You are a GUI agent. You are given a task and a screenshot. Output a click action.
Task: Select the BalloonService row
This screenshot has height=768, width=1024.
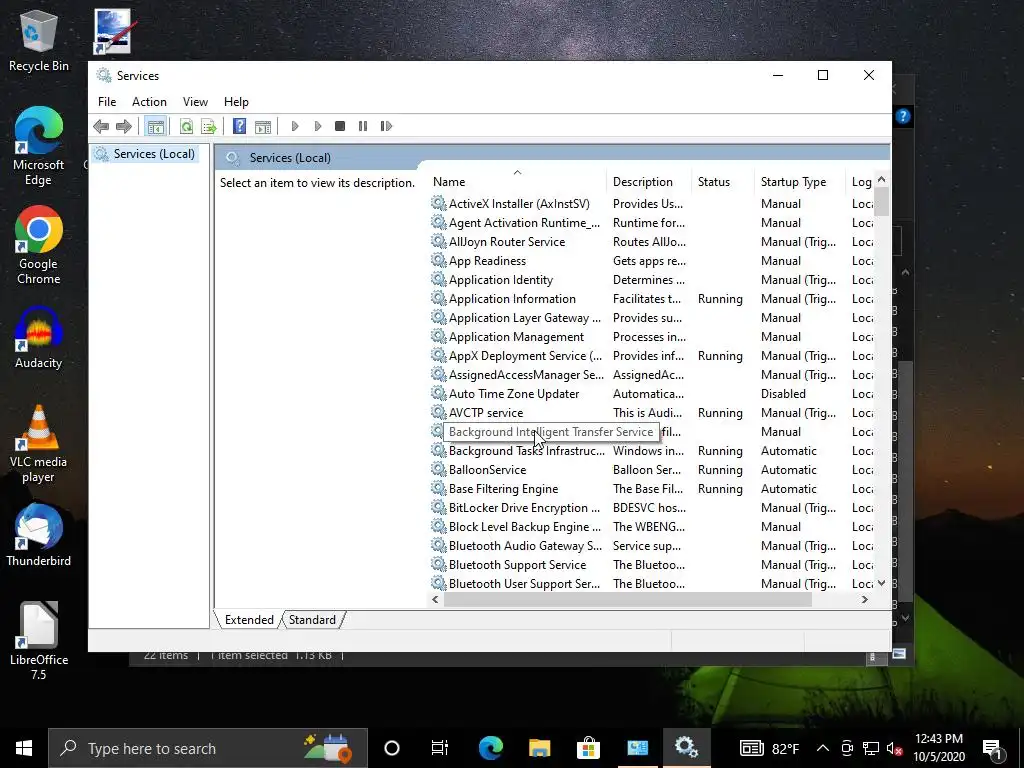click(487, 470)
